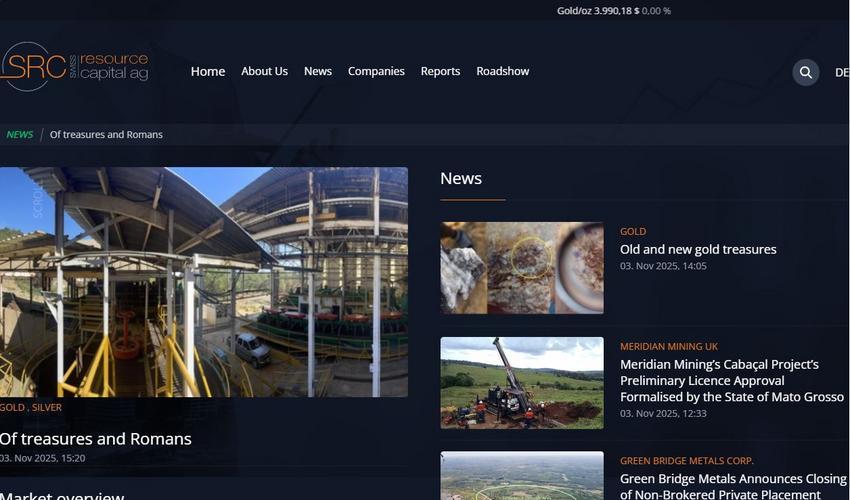Open the Companies menu item

click(376, 71)
